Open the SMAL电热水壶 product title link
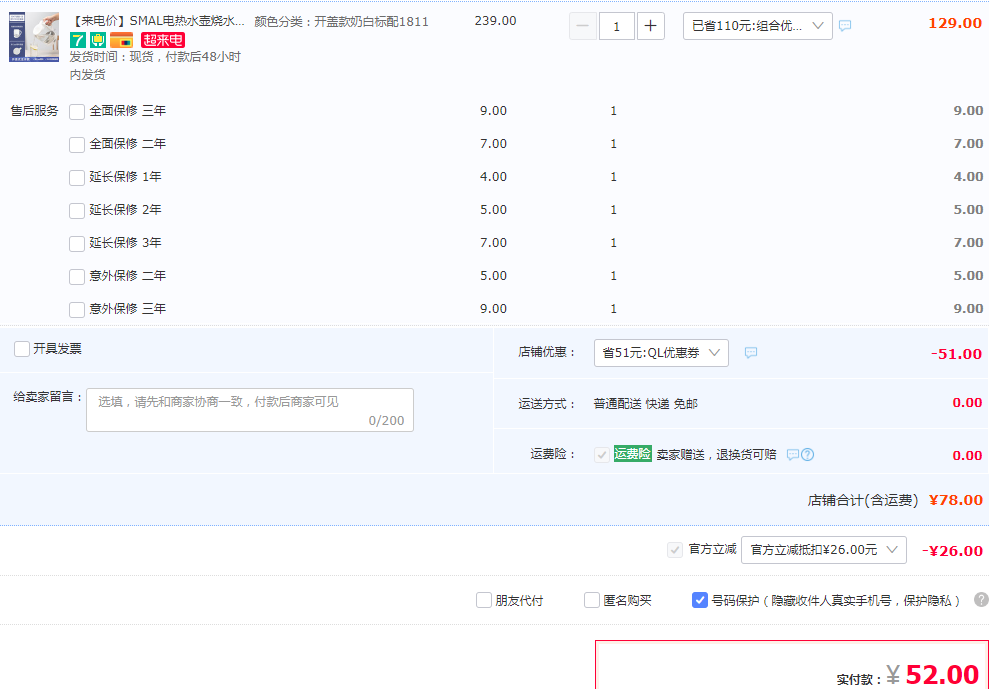Image resolution: width=1001 pixels, height=689 pixels. tap(157, 21)
